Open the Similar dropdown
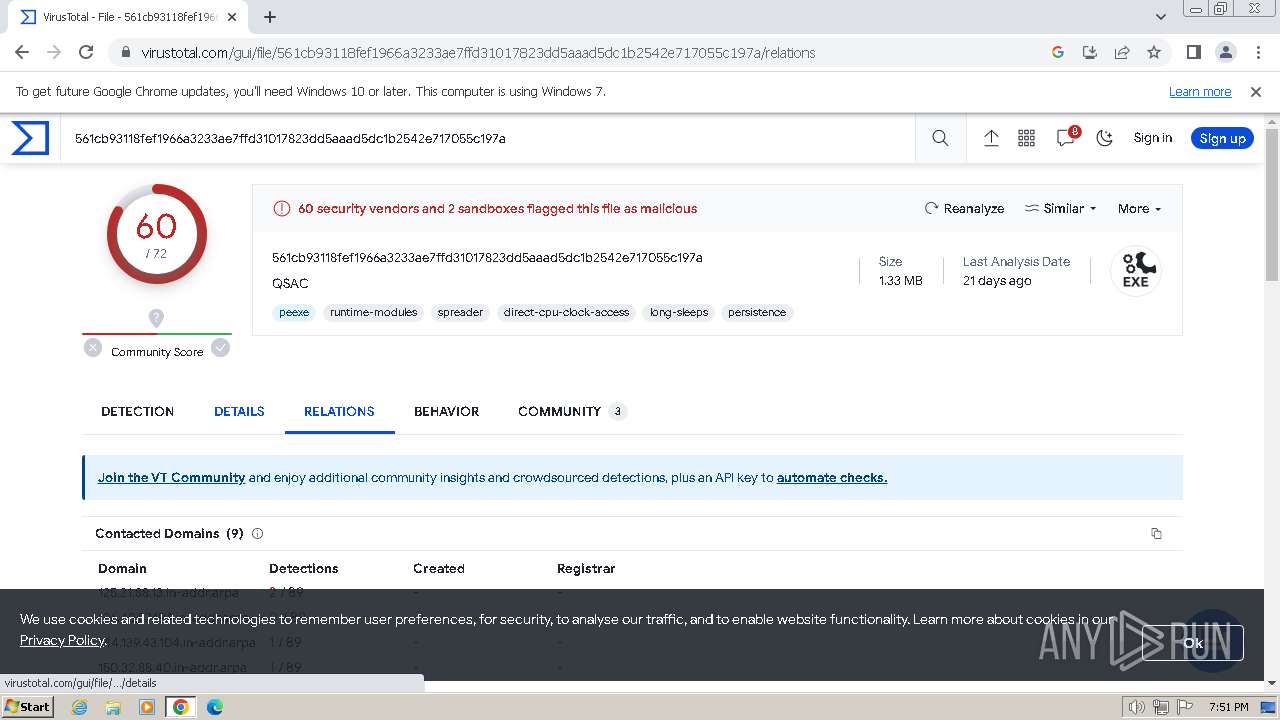1280x720 pixels. (x=1060, y=208)
